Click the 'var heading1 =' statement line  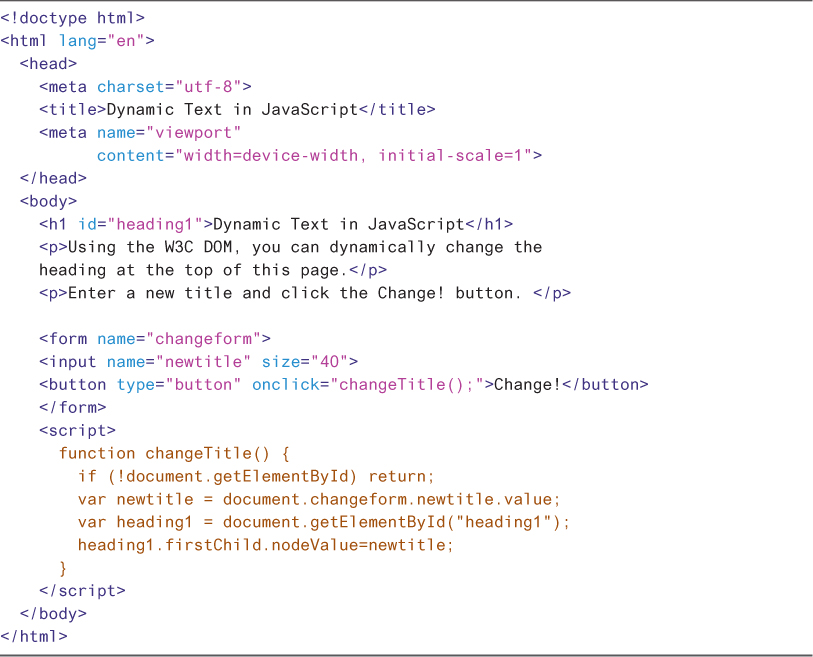click(324, 522)
